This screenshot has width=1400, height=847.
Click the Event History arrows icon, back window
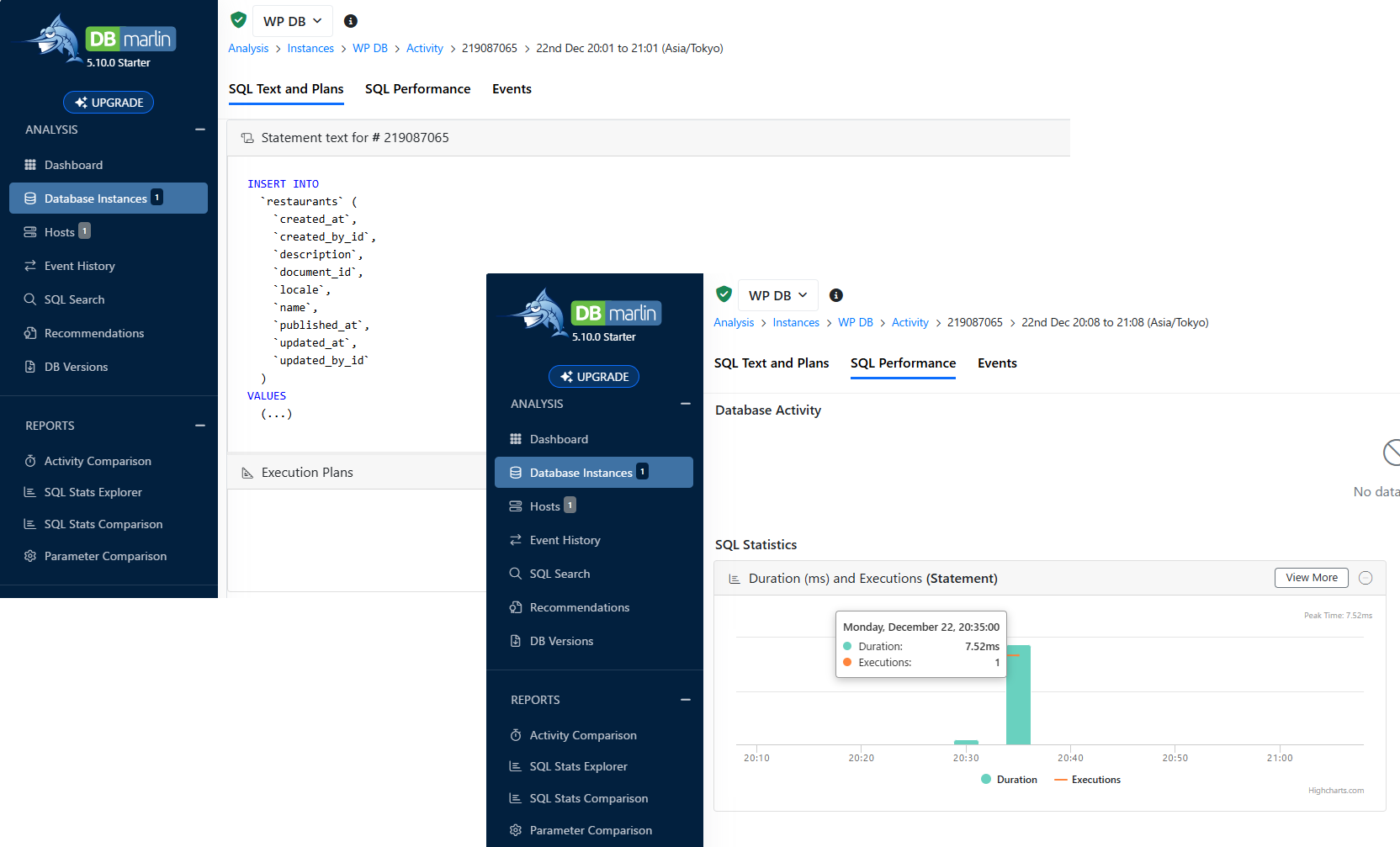point(30,266)
